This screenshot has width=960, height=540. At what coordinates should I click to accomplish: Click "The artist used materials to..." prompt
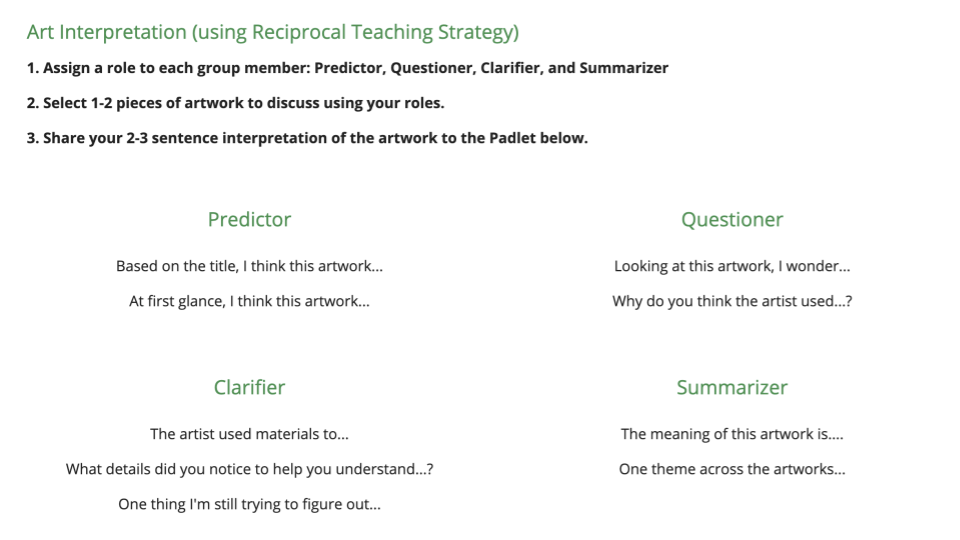(x=249, y=434)
